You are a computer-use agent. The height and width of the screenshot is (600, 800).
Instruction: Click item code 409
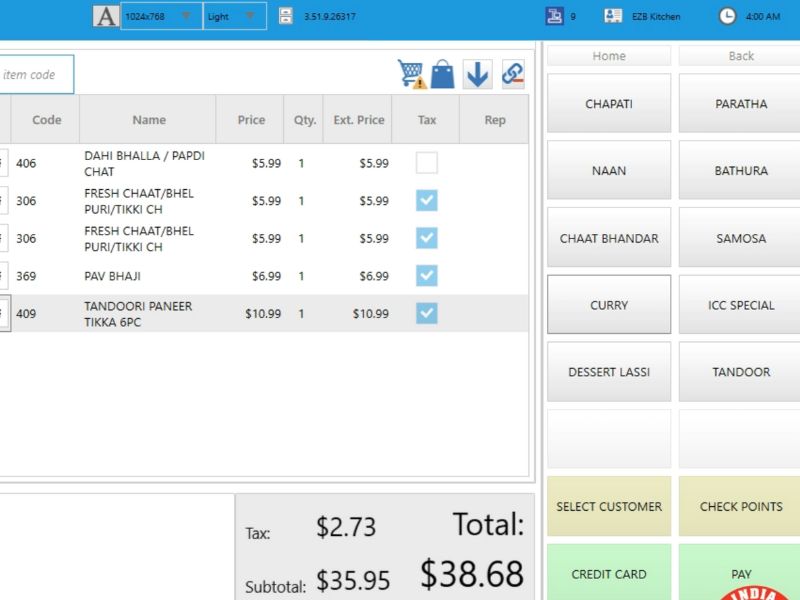click(26, 313)
